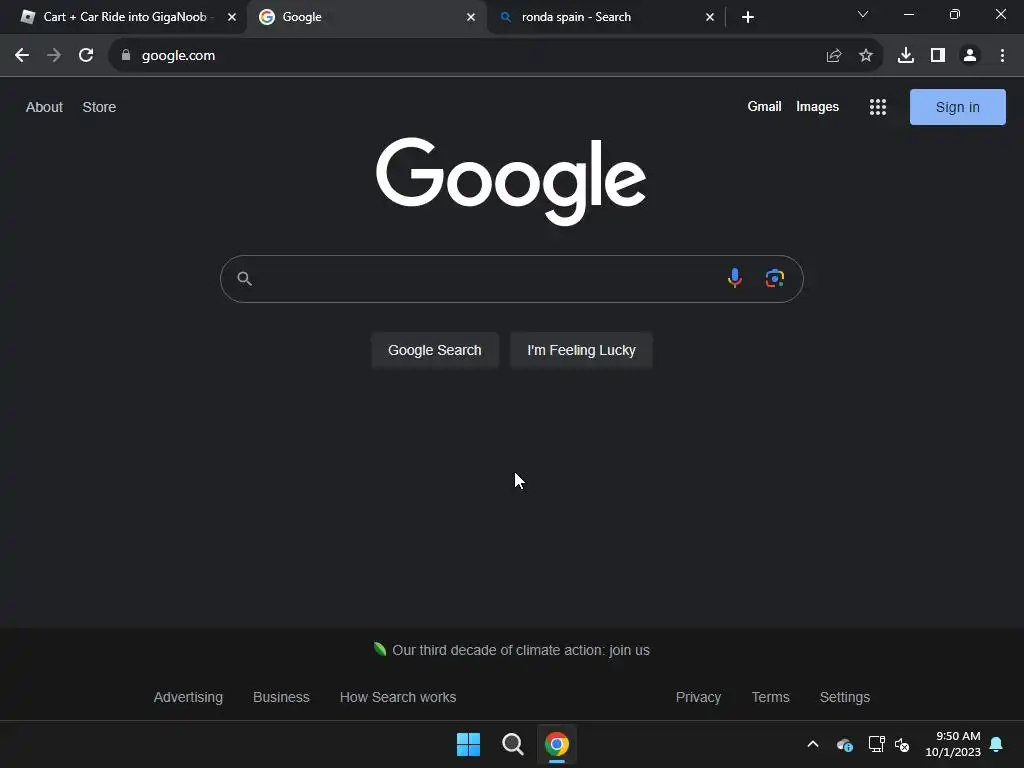Image resolution: width=1024 pixels, height=768 pixels.
Task: Close the Google tab
Action: (x=471, y=17)
